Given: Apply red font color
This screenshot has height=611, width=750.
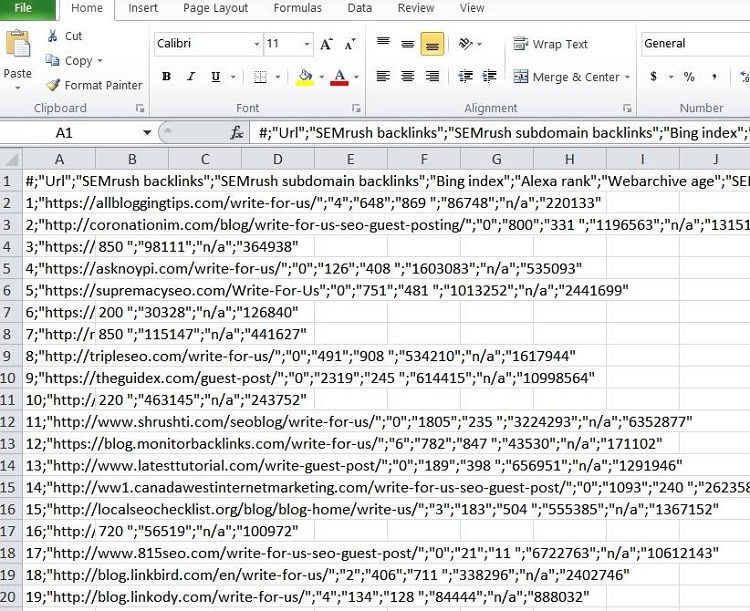Looking at the screenshot, I should pos(339,77).
